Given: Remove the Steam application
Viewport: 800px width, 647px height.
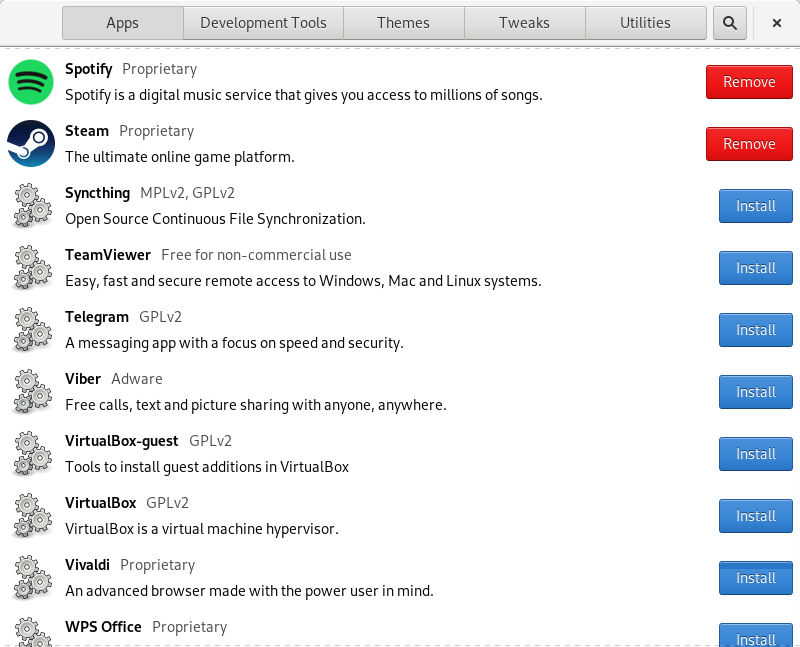Looking at the screenshot, I should click(749, 144).
